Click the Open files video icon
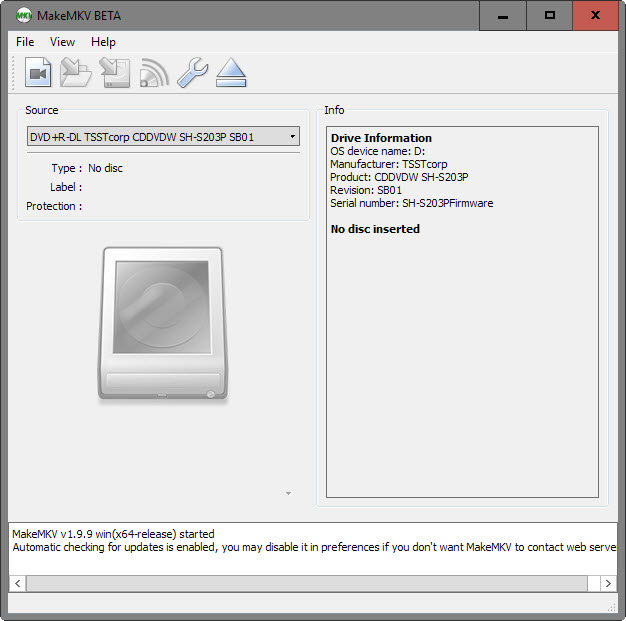 click(38, 72)
